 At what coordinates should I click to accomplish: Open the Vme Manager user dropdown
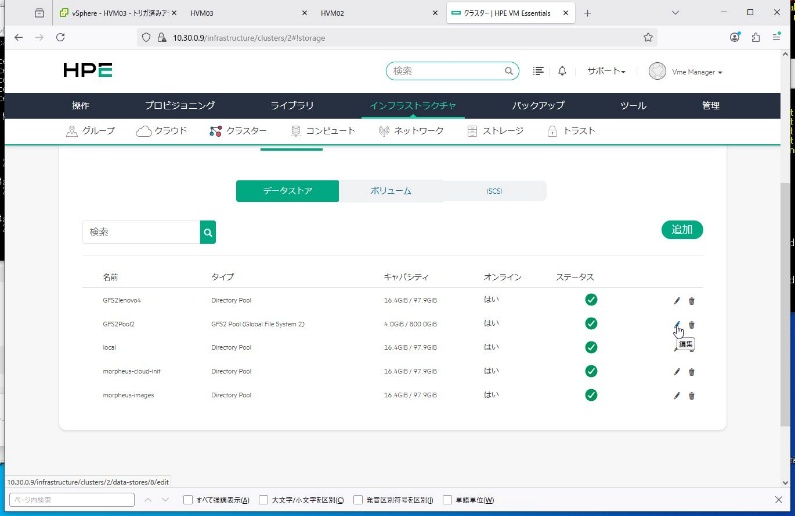pos(686,71)
